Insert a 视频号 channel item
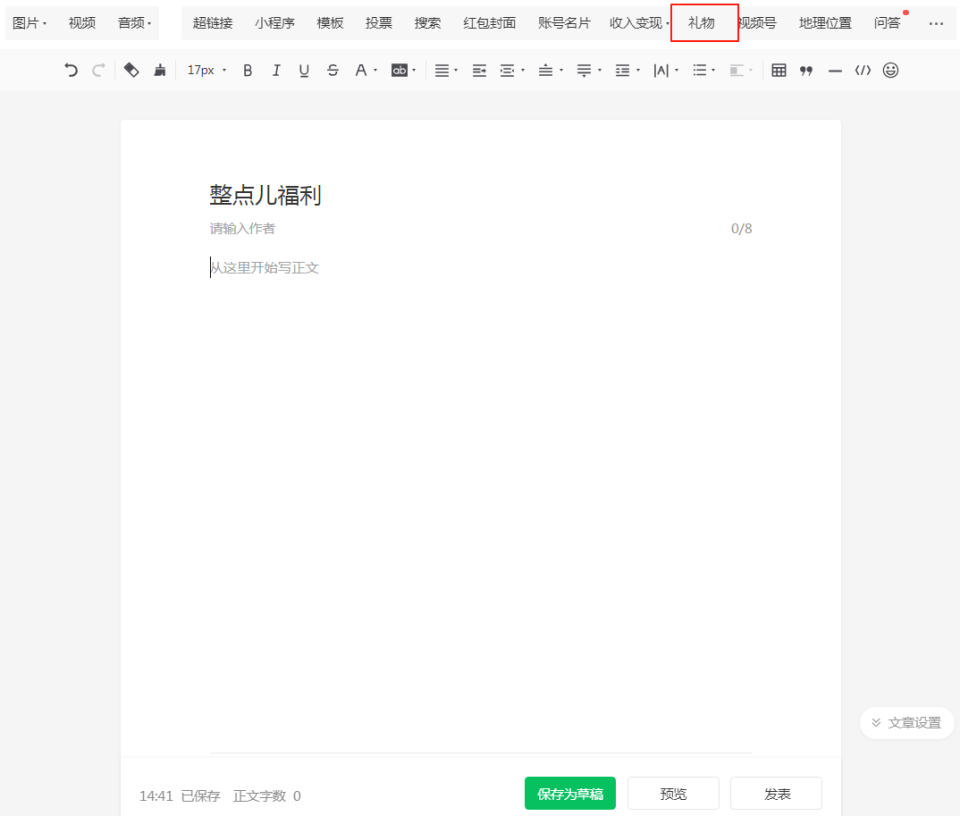 click(757, 23)
